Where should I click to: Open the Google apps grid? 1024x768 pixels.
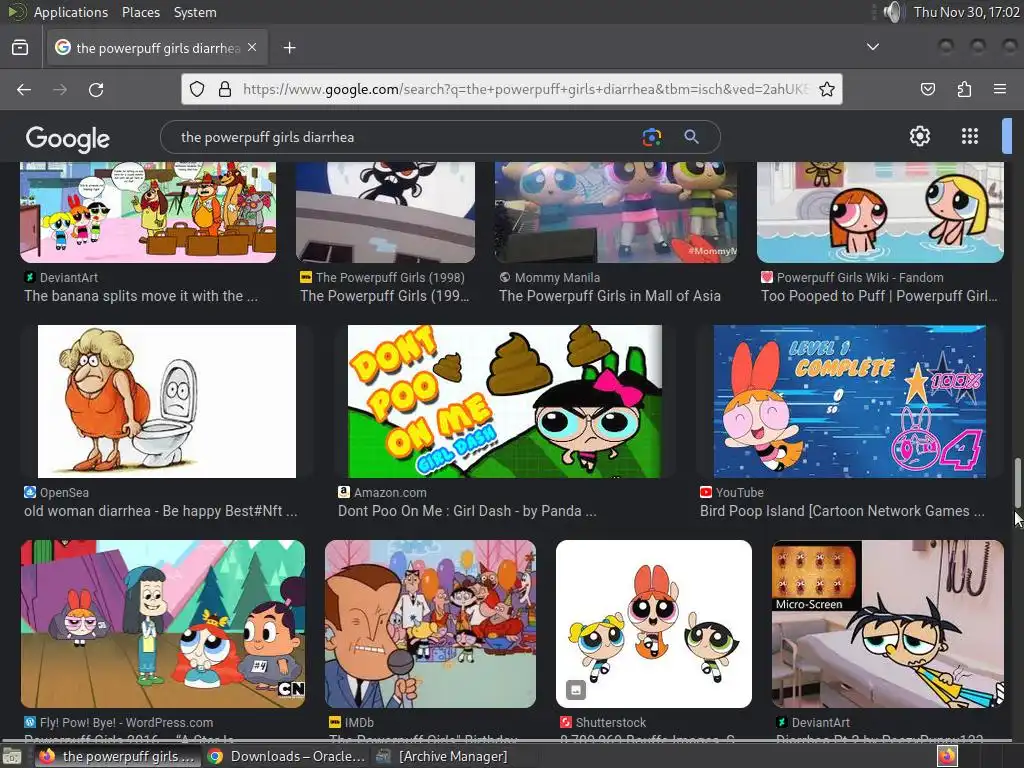(x=970, y=136)
